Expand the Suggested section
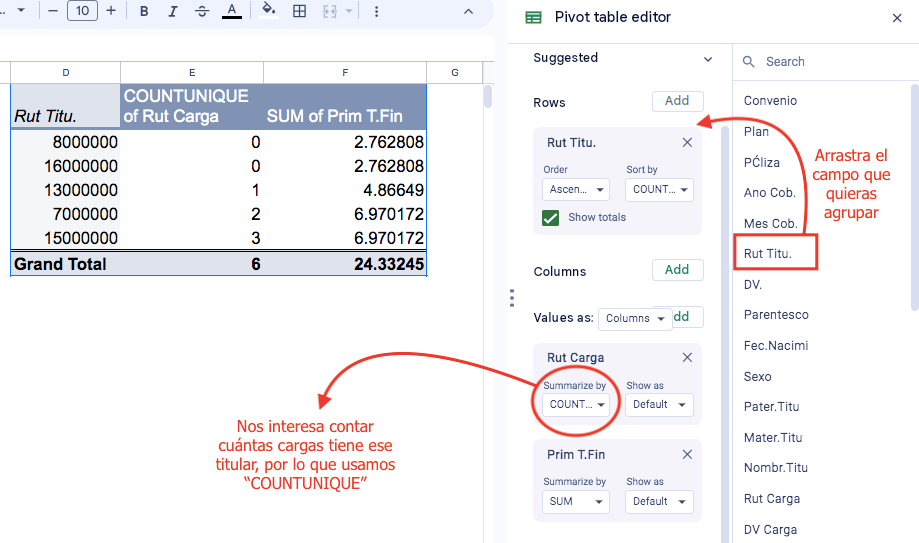The image size is (919, 543). (x=707, y=59)
